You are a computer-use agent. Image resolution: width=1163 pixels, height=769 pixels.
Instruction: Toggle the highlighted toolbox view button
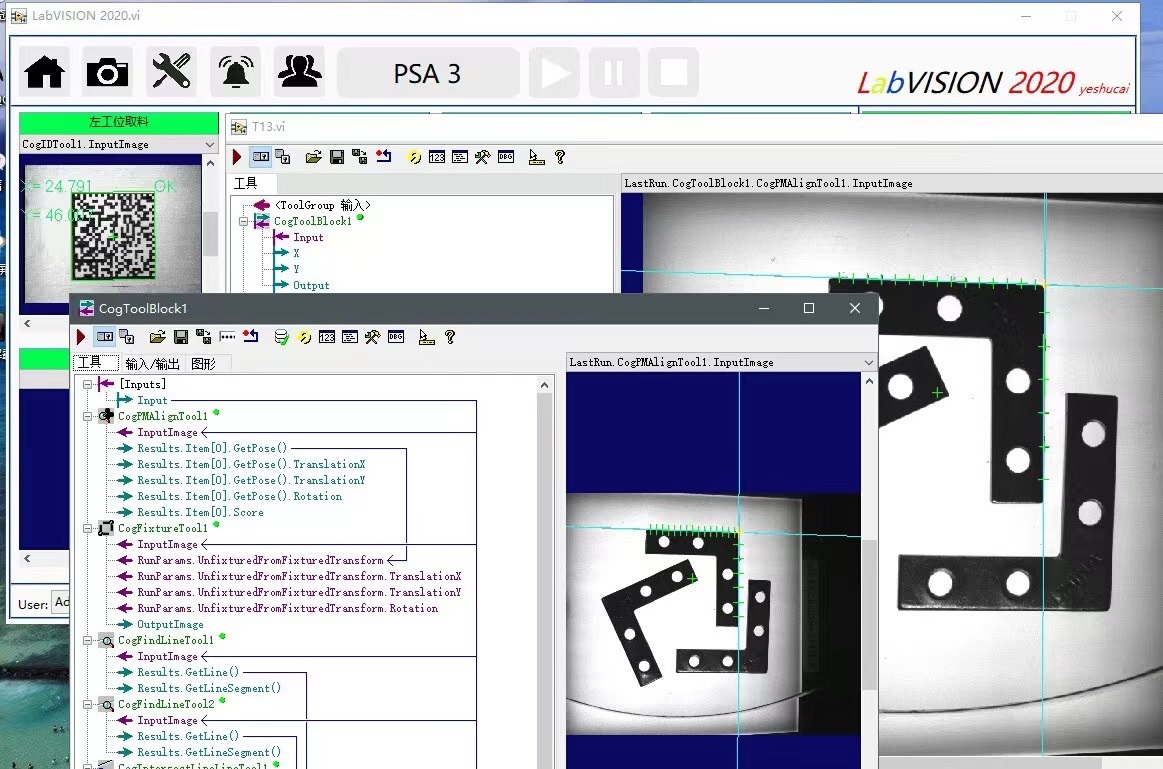[x=105, y=337]
